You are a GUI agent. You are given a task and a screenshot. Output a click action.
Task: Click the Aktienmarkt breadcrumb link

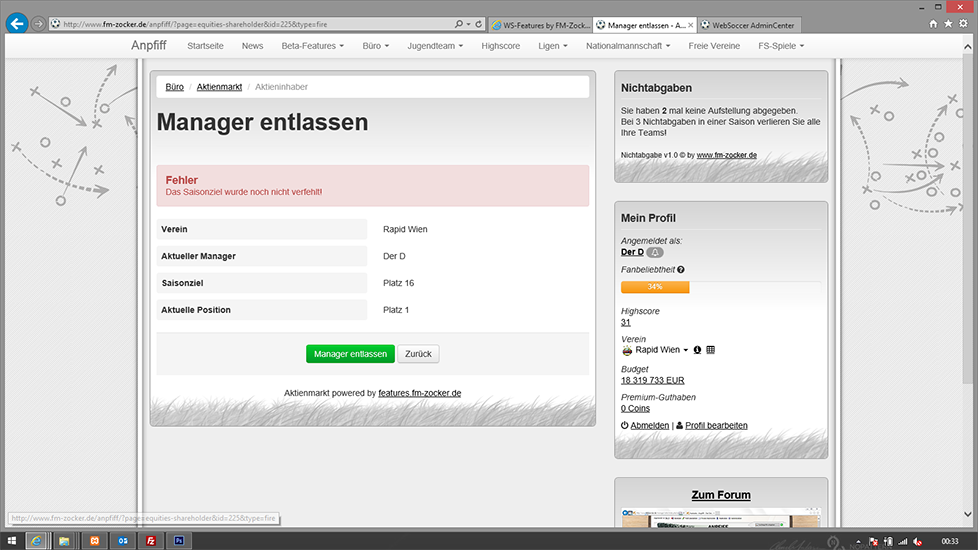coord(219,87)
